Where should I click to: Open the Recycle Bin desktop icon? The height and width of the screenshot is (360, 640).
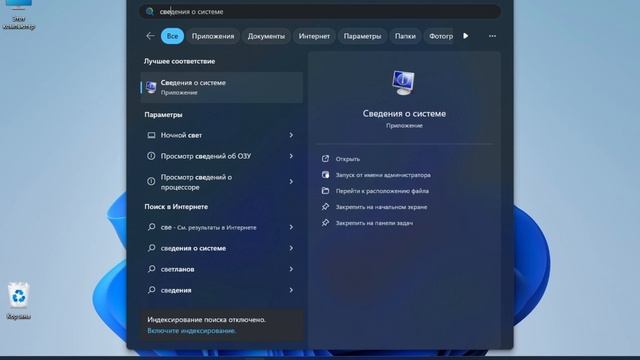pos(18,300)
